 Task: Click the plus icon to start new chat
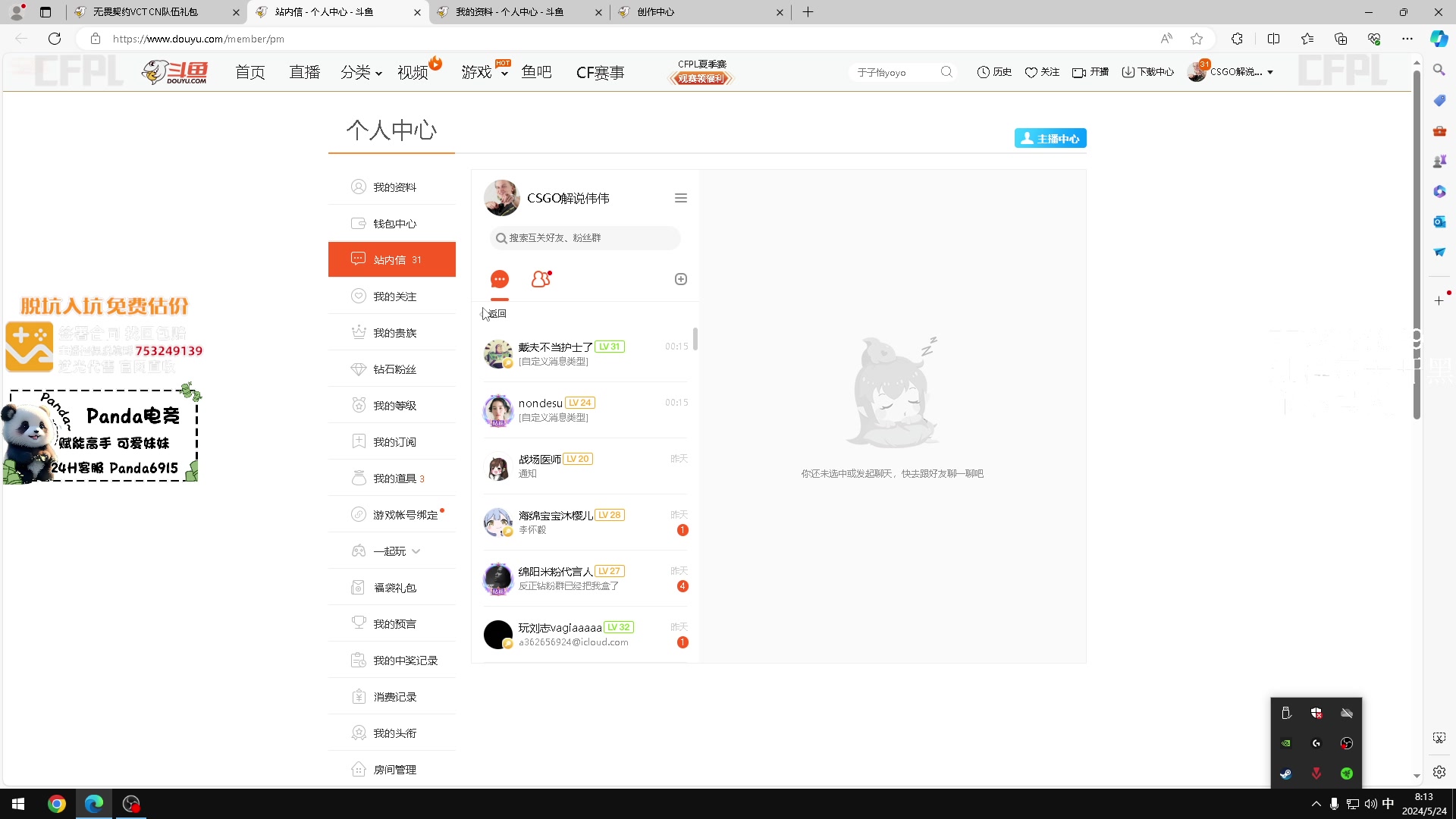[x=680, y=279]
